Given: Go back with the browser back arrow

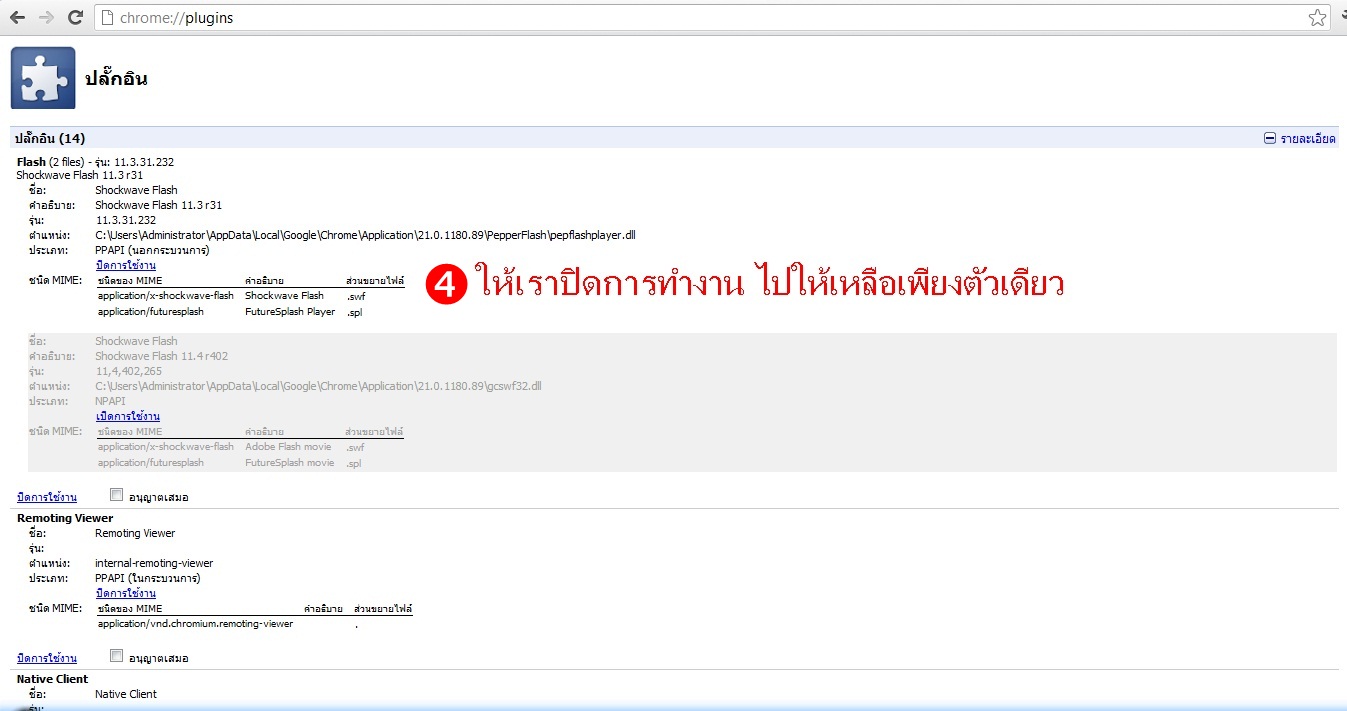Looking at the screenshot, I should click(x=18, y=18).
